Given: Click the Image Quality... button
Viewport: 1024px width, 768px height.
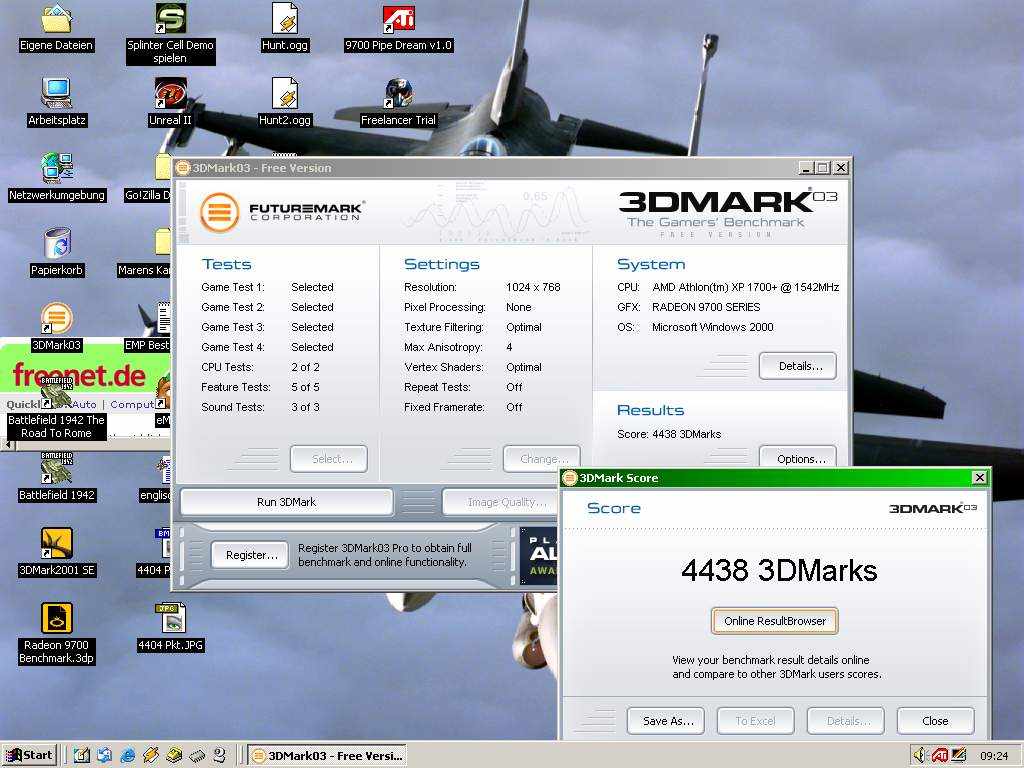Looking at the screenshot, I should coord(500,502).
